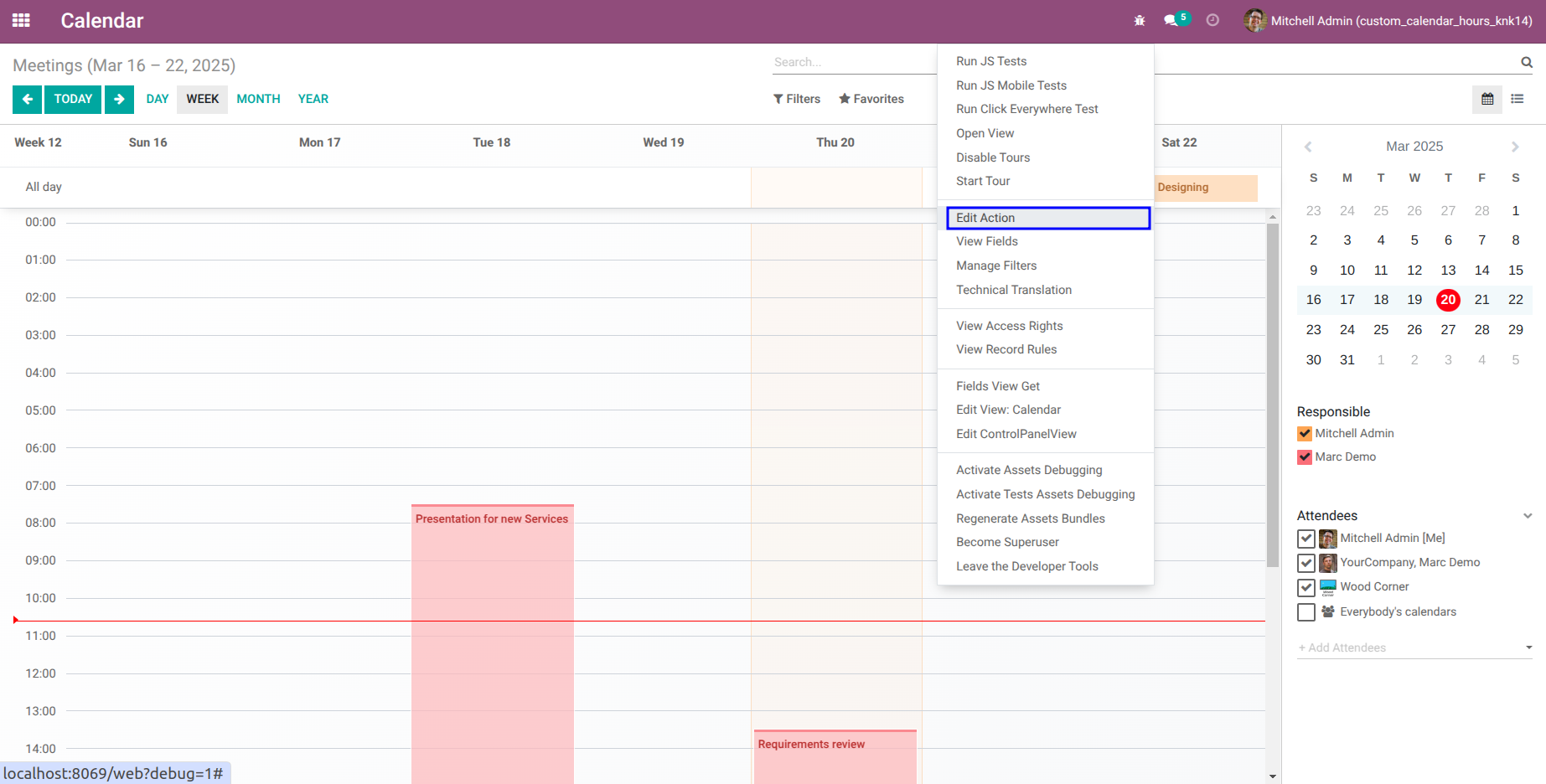The height and width of the screenshot is (784, 1546).
Task: Select Run JS Tests menu item
Action: (x=1046, y=61)
